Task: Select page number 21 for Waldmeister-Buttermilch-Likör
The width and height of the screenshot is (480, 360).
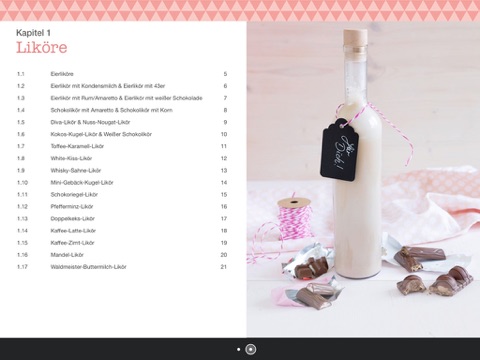Action: tap(224, 267)
